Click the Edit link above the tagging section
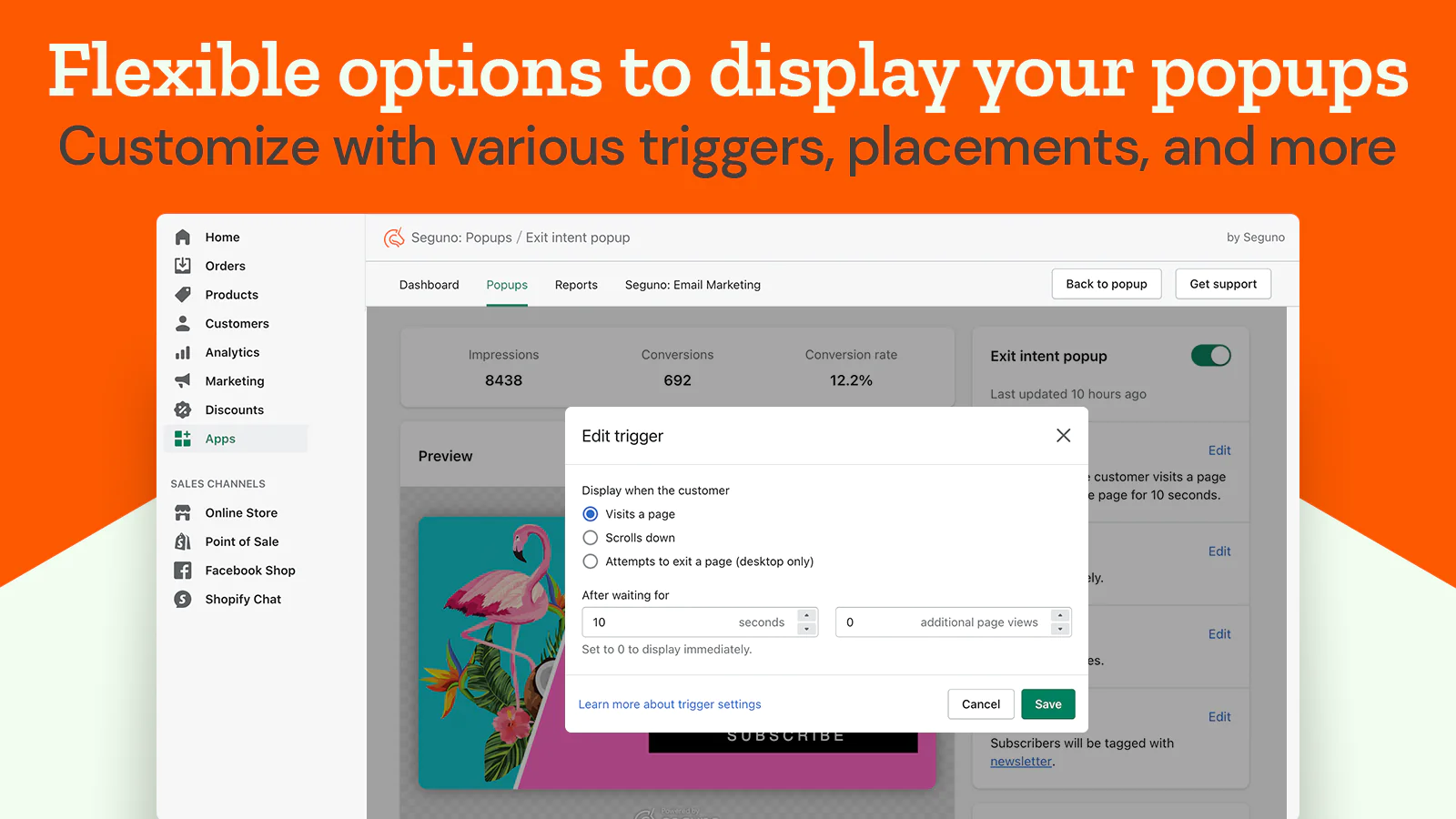 1219,717
